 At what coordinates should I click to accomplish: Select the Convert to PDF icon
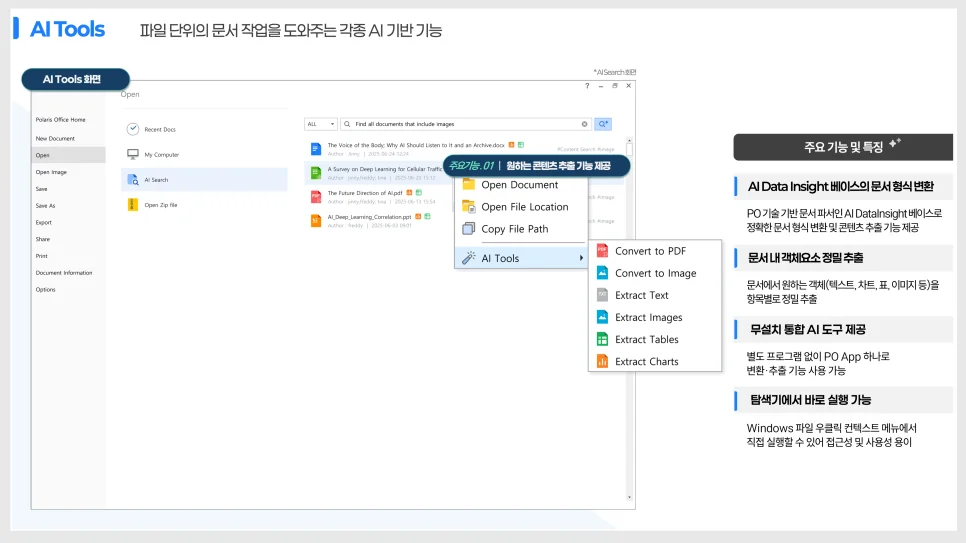click(603, 251)
